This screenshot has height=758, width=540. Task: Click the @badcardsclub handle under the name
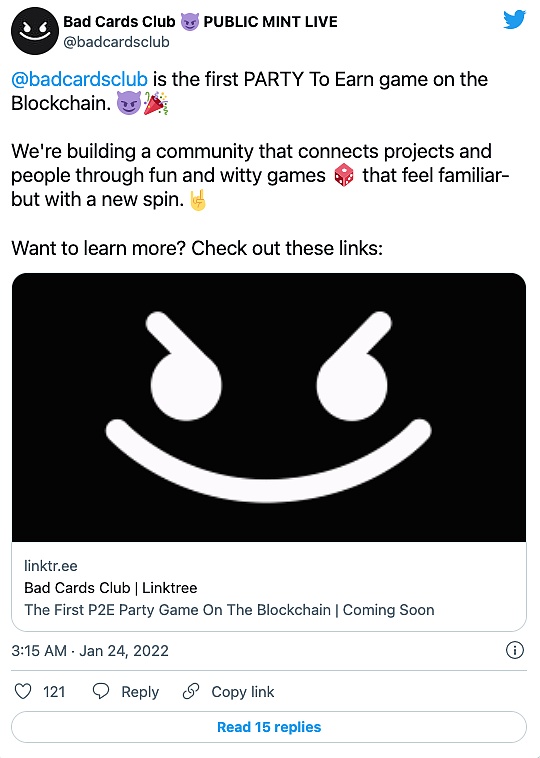117,43
